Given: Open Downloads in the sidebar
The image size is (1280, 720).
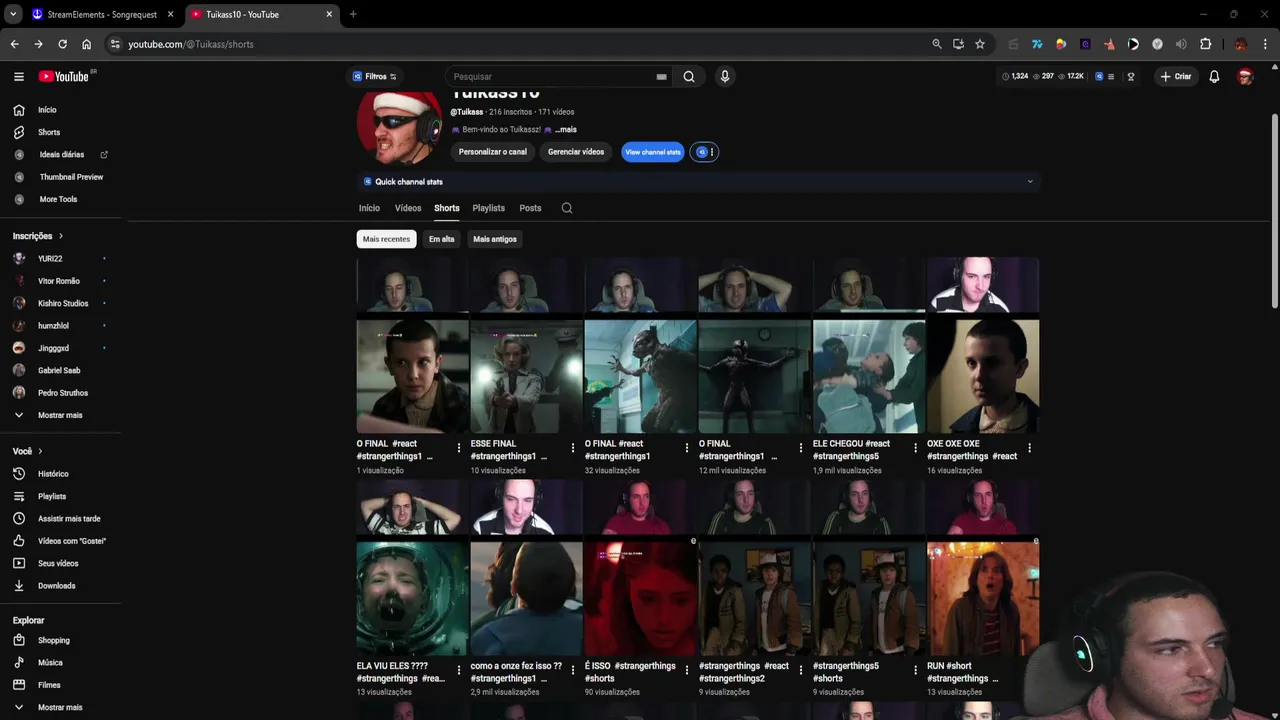Looking at the screenshot, I should click(56, 586).
